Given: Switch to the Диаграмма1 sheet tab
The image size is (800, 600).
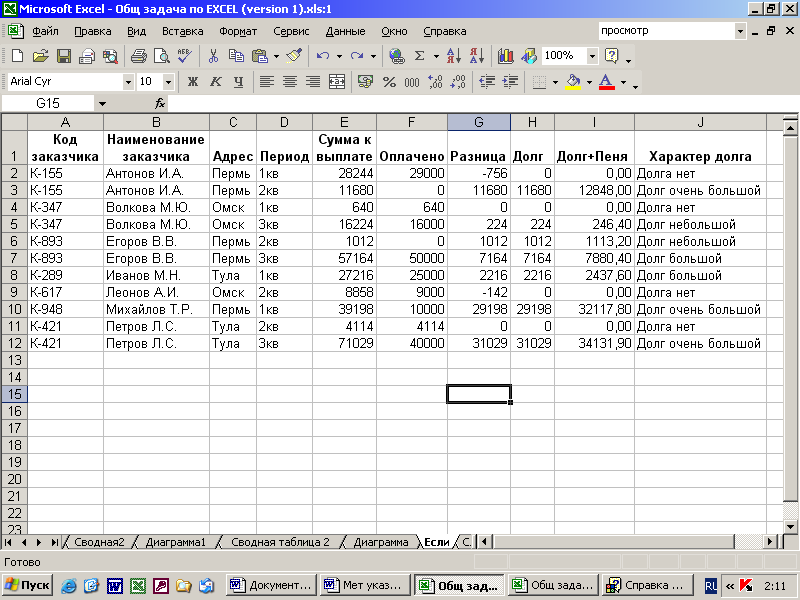Looking at the screenshot, I should pos(175,542).
